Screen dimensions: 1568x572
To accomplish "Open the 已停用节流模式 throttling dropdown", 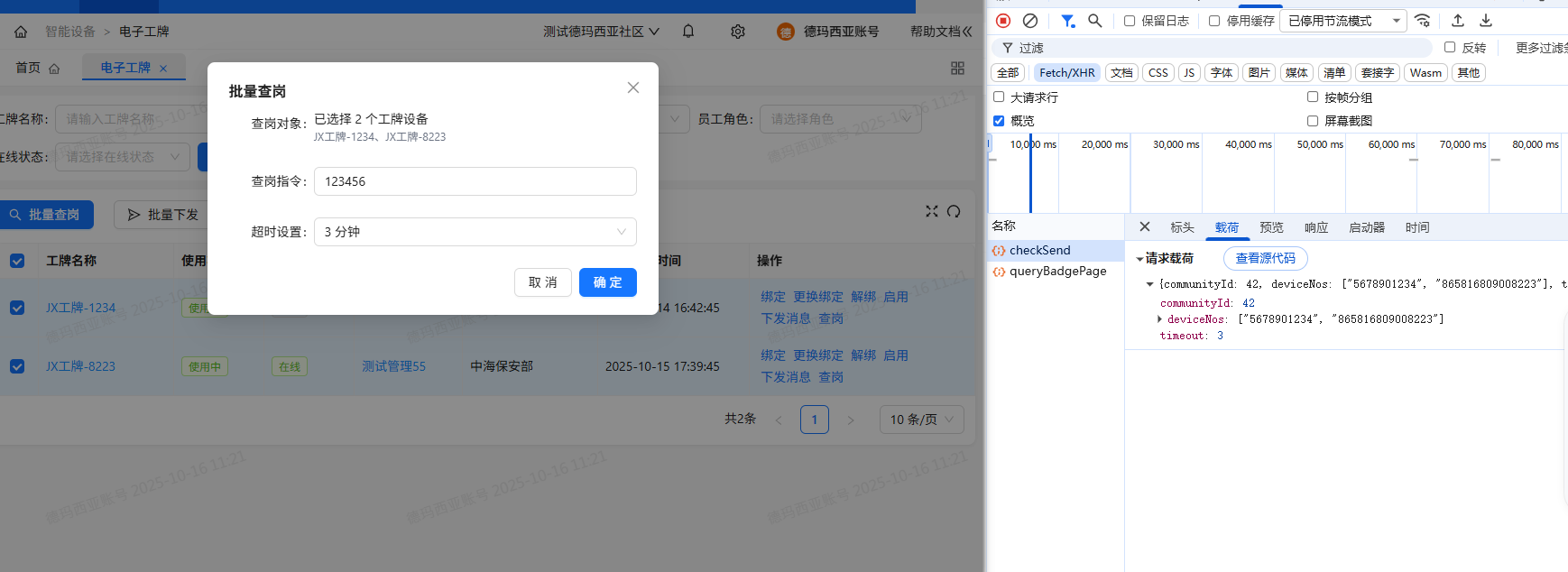I will point(1342,21).
